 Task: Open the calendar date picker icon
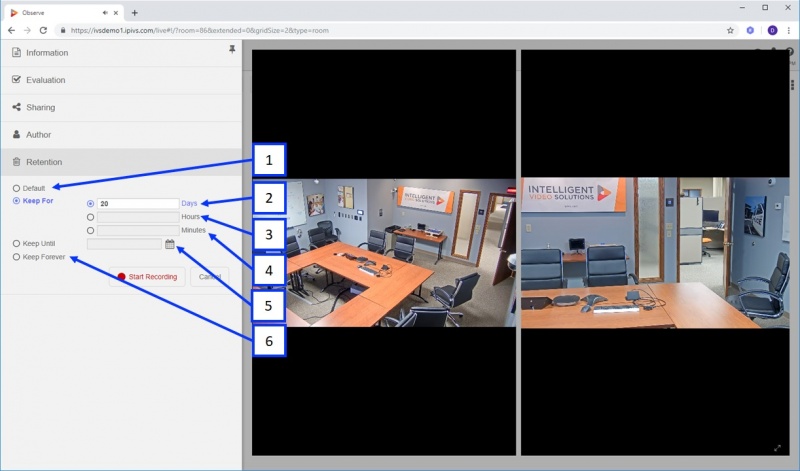tap(170, 244)
